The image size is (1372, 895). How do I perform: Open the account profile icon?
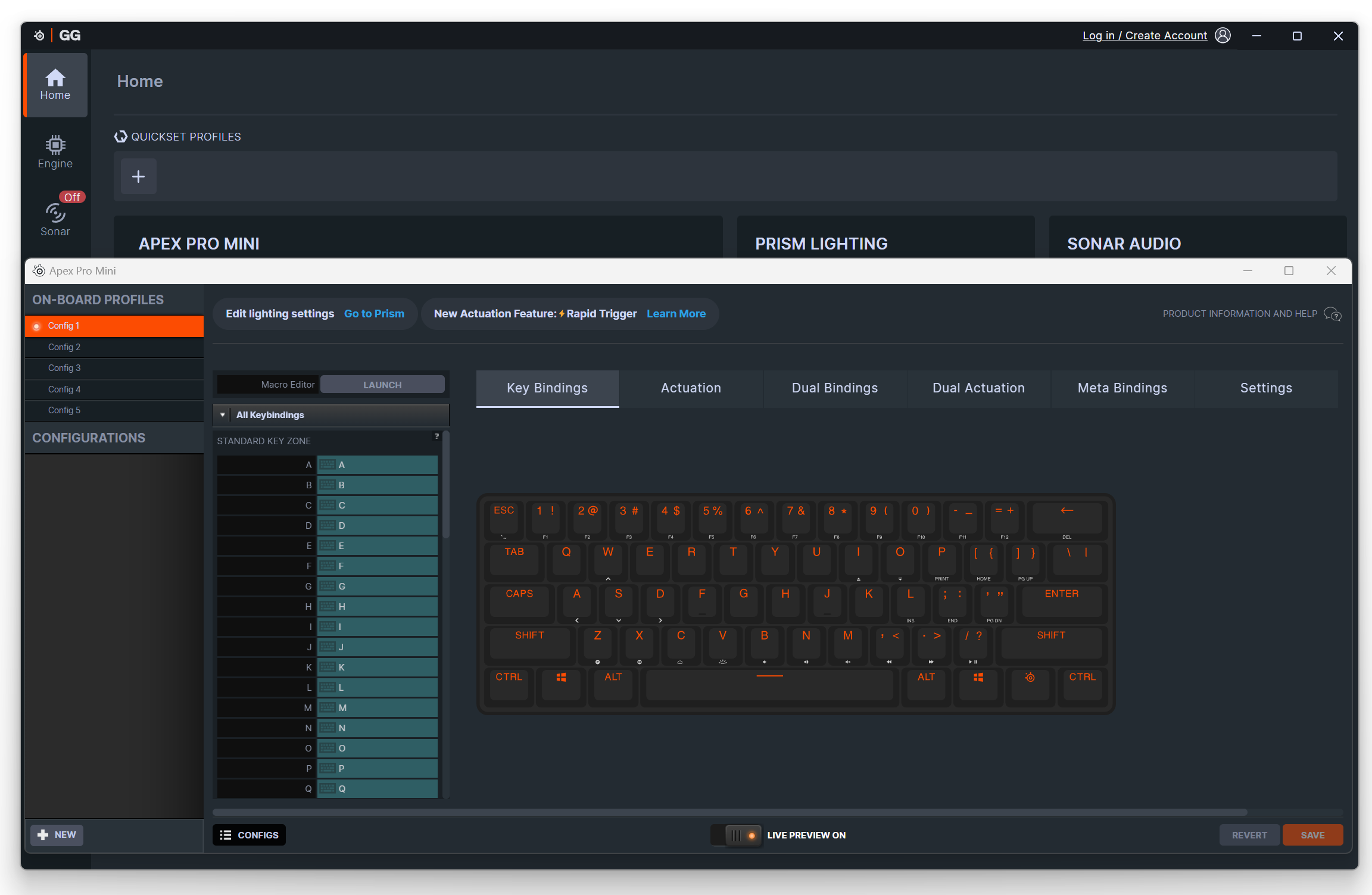click(1223, 36)
